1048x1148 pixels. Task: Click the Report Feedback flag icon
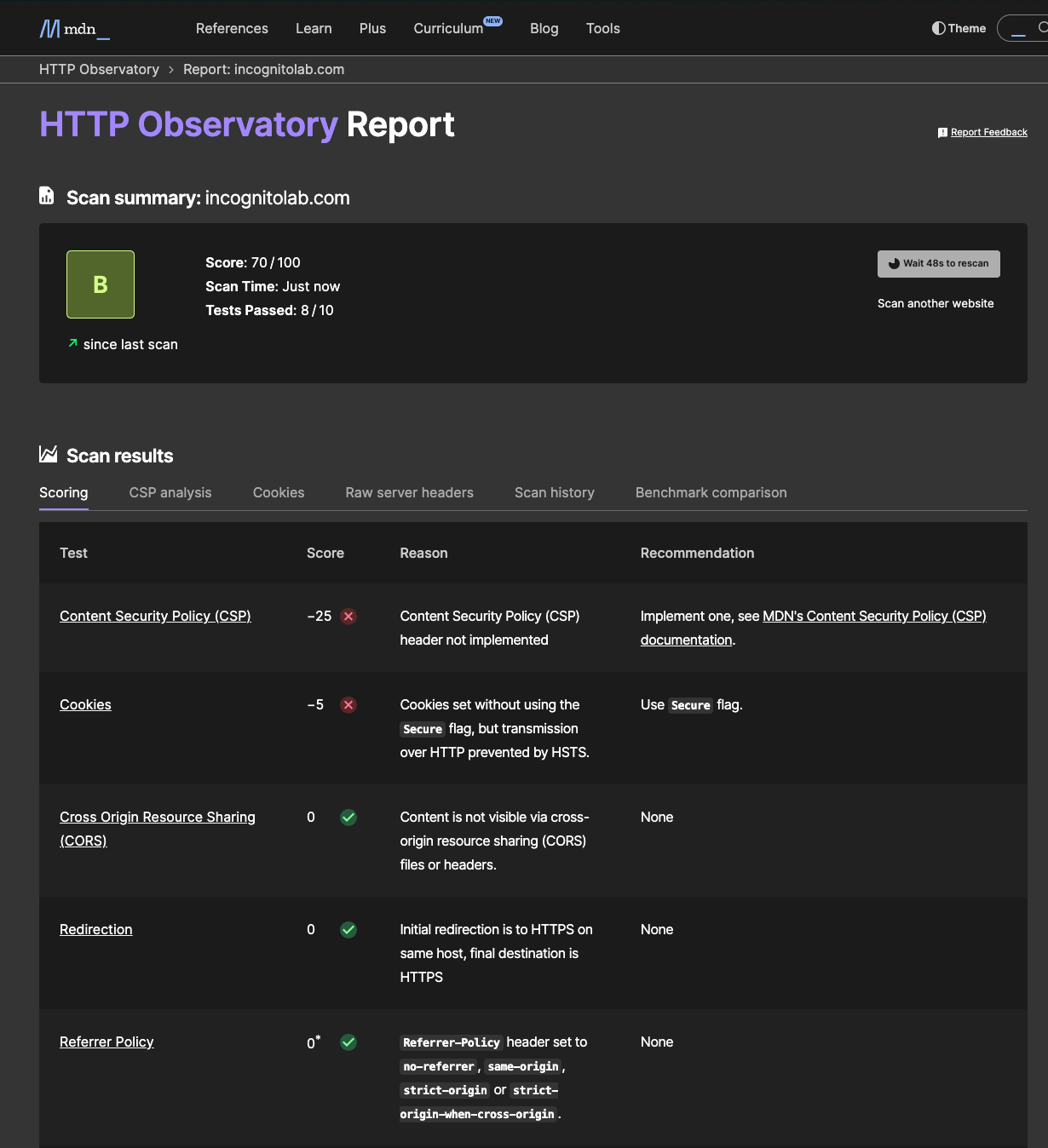coord(942,133)
